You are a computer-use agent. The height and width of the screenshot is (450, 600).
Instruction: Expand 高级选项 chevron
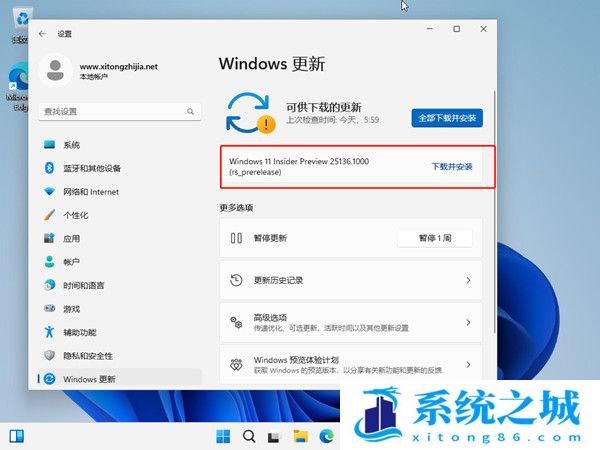pos(468,323)
